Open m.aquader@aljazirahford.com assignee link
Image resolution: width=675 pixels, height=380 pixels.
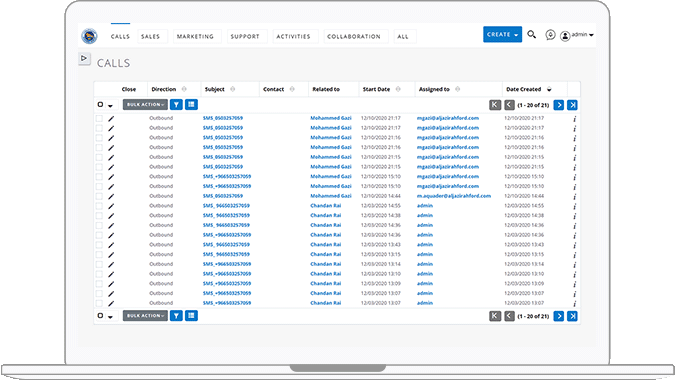[x=454, y=196]
